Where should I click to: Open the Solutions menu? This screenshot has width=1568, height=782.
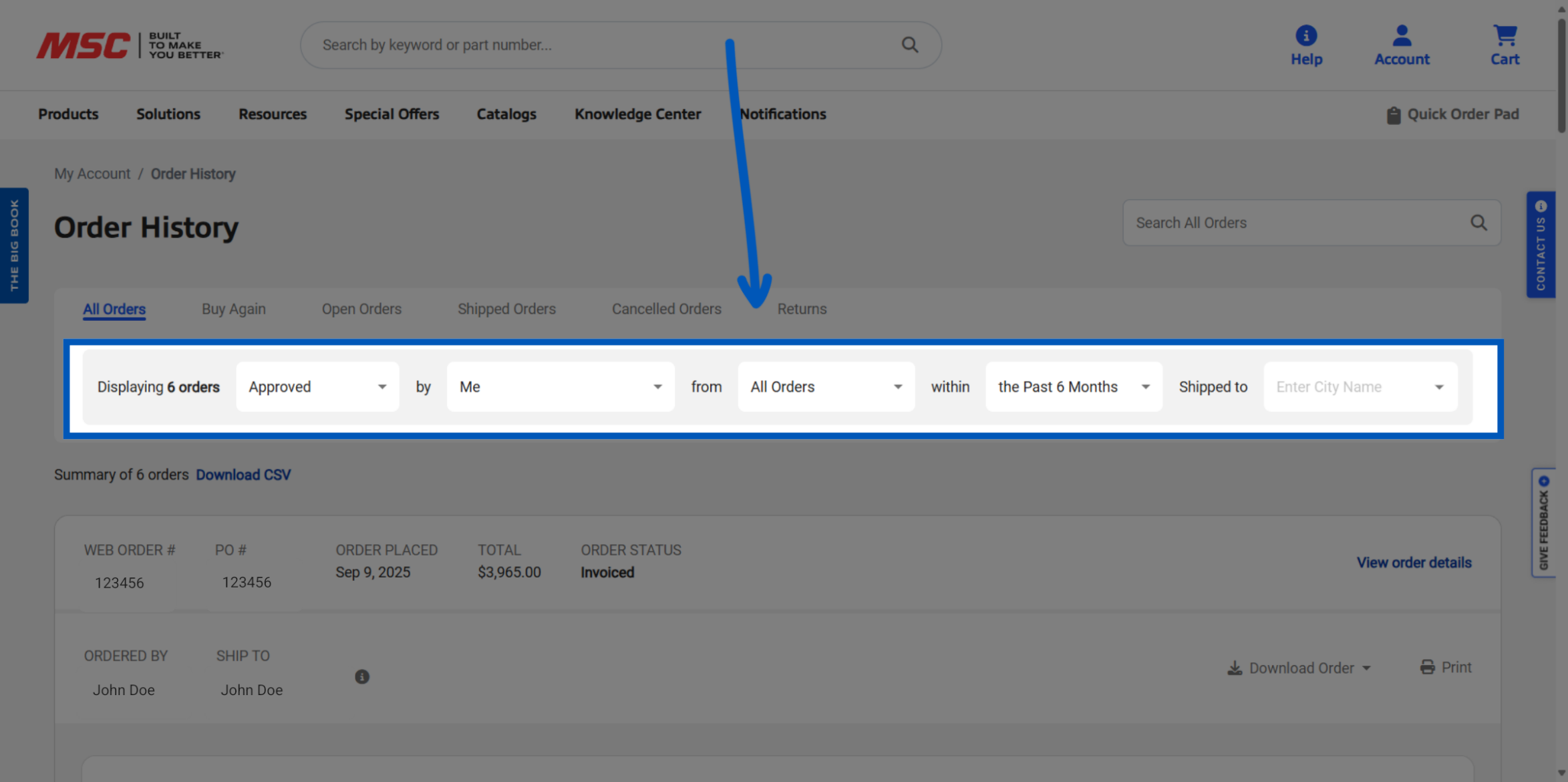point(168,114)
